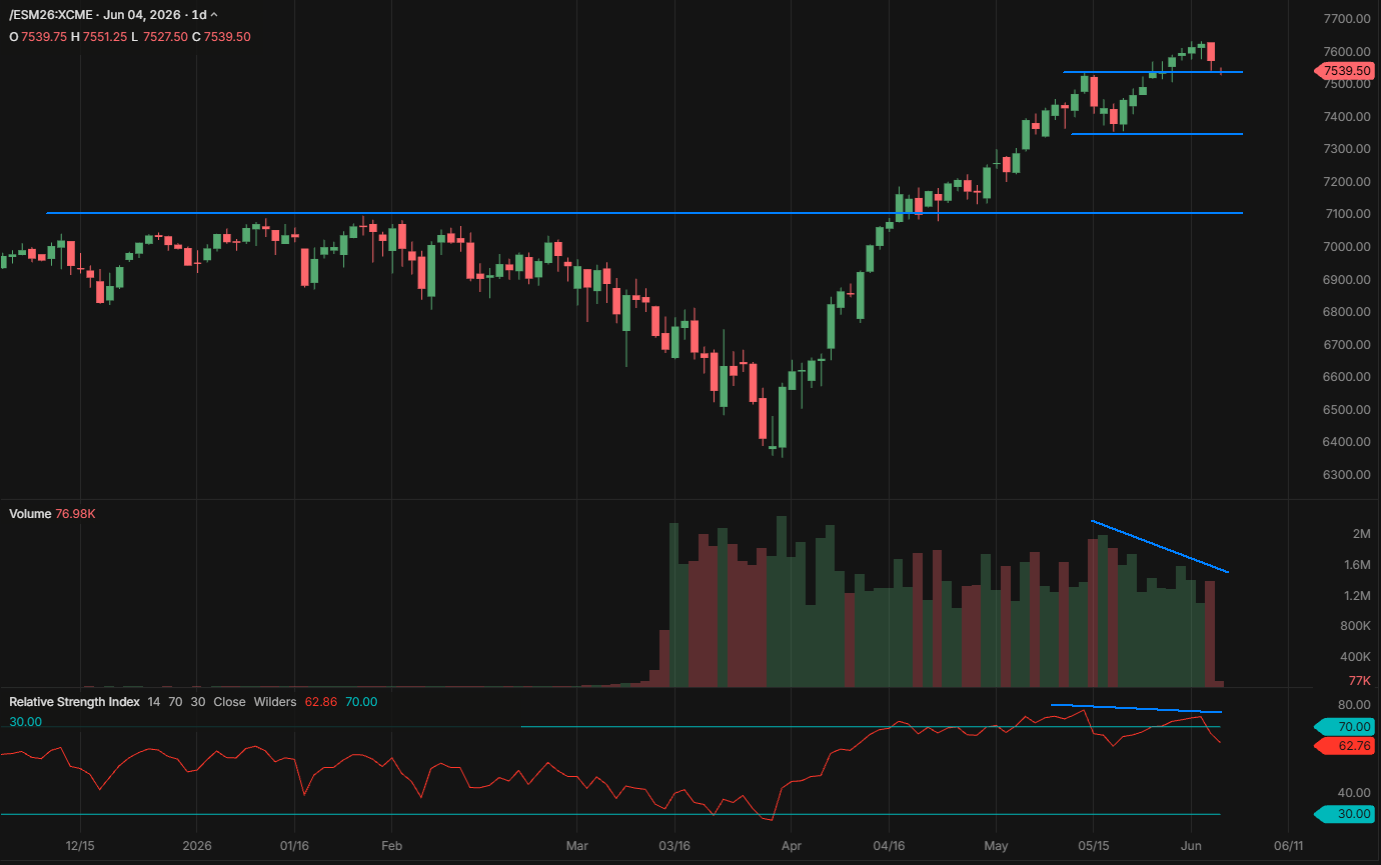Viewport: 1381px width, 865px height.
Task: Click volume axis label 400K
Action: [1355, 657]
